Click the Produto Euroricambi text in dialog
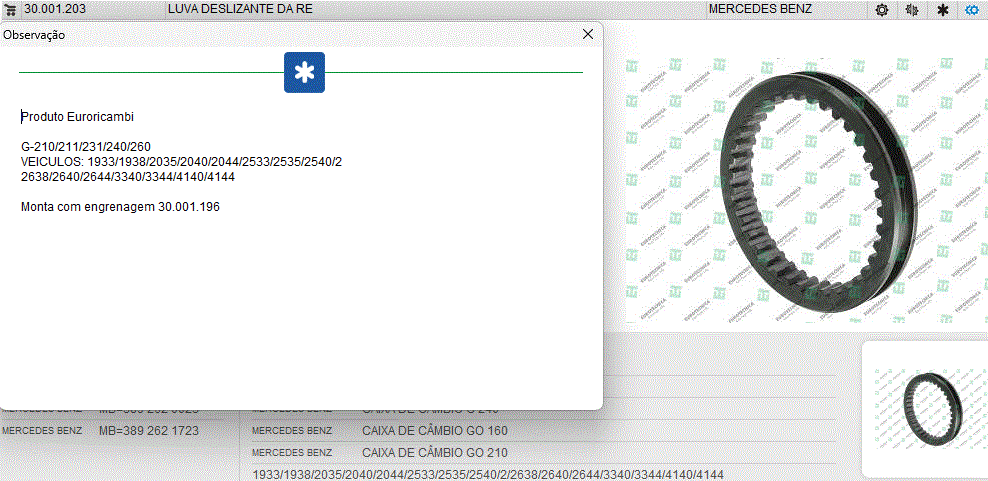 click(x=77, y=117)
